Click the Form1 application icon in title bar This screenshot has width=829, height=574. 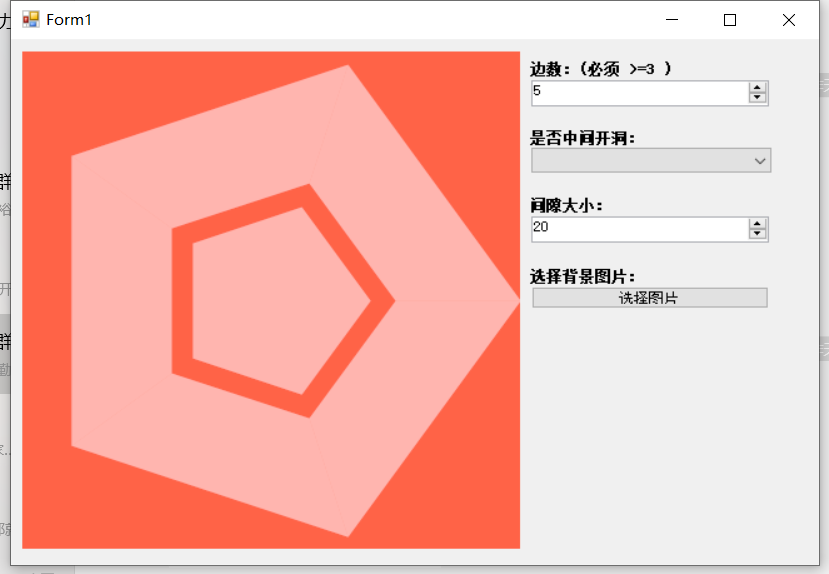(x=31, y=20)
